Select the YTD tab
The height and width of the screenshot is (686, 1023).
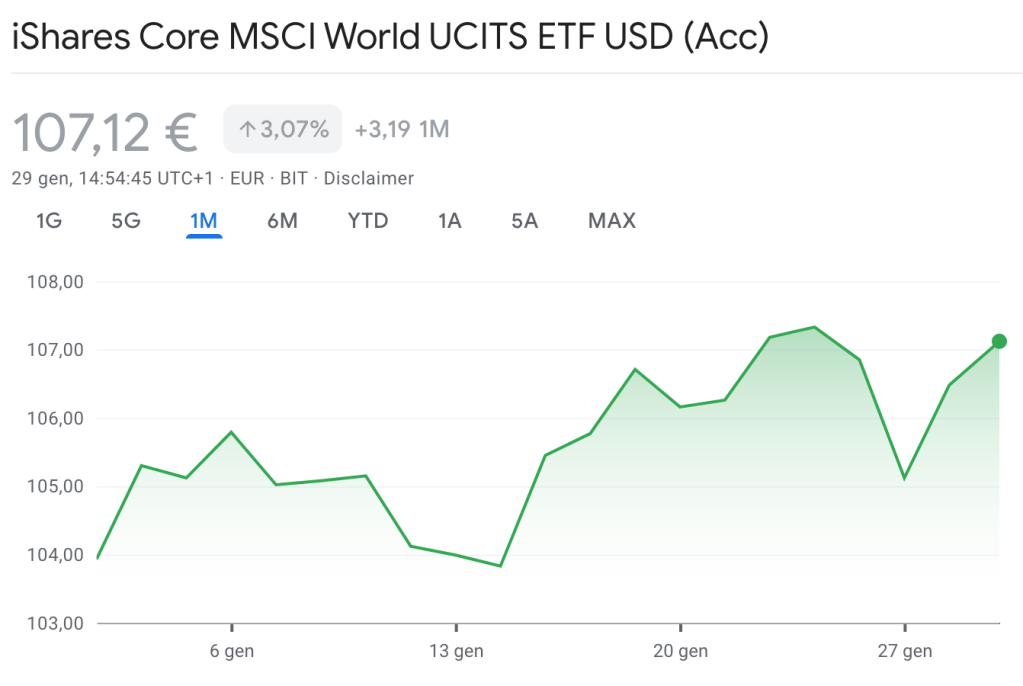[x=368, y=221]
